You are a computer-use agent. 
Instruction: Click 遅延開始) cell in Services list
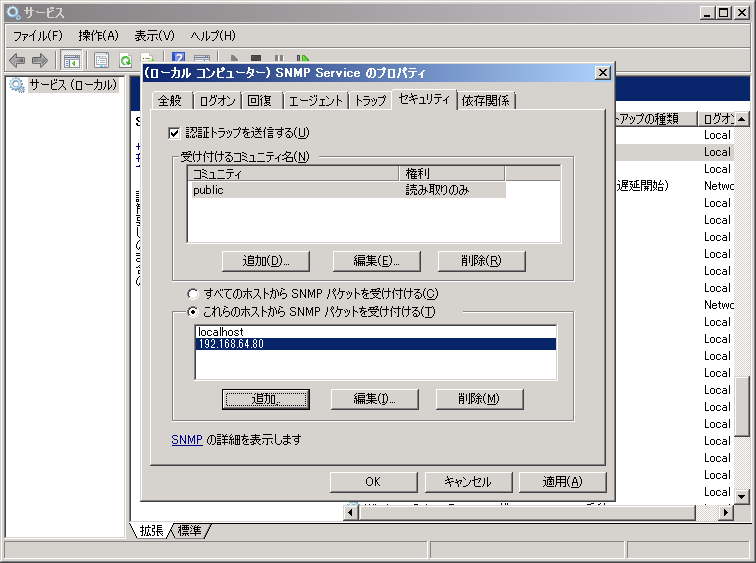pos(643,186)
